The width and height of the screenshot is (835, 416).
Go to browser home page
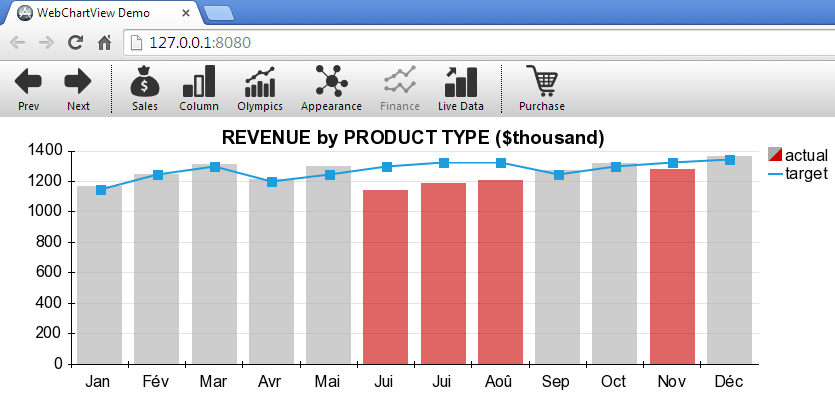[104, 43]
